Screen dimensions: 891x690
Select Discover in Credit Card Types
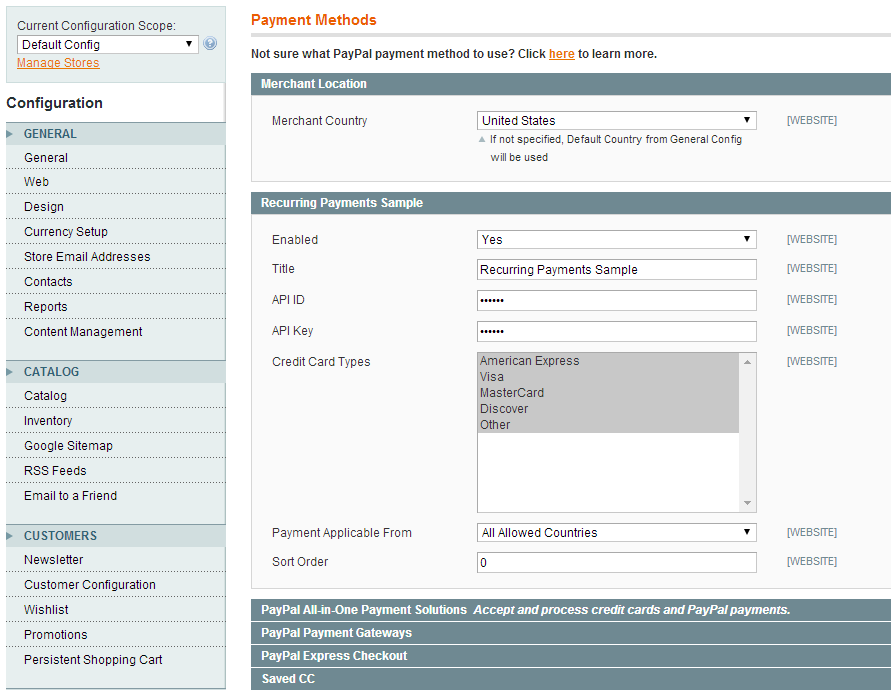[x=608, y=409]
